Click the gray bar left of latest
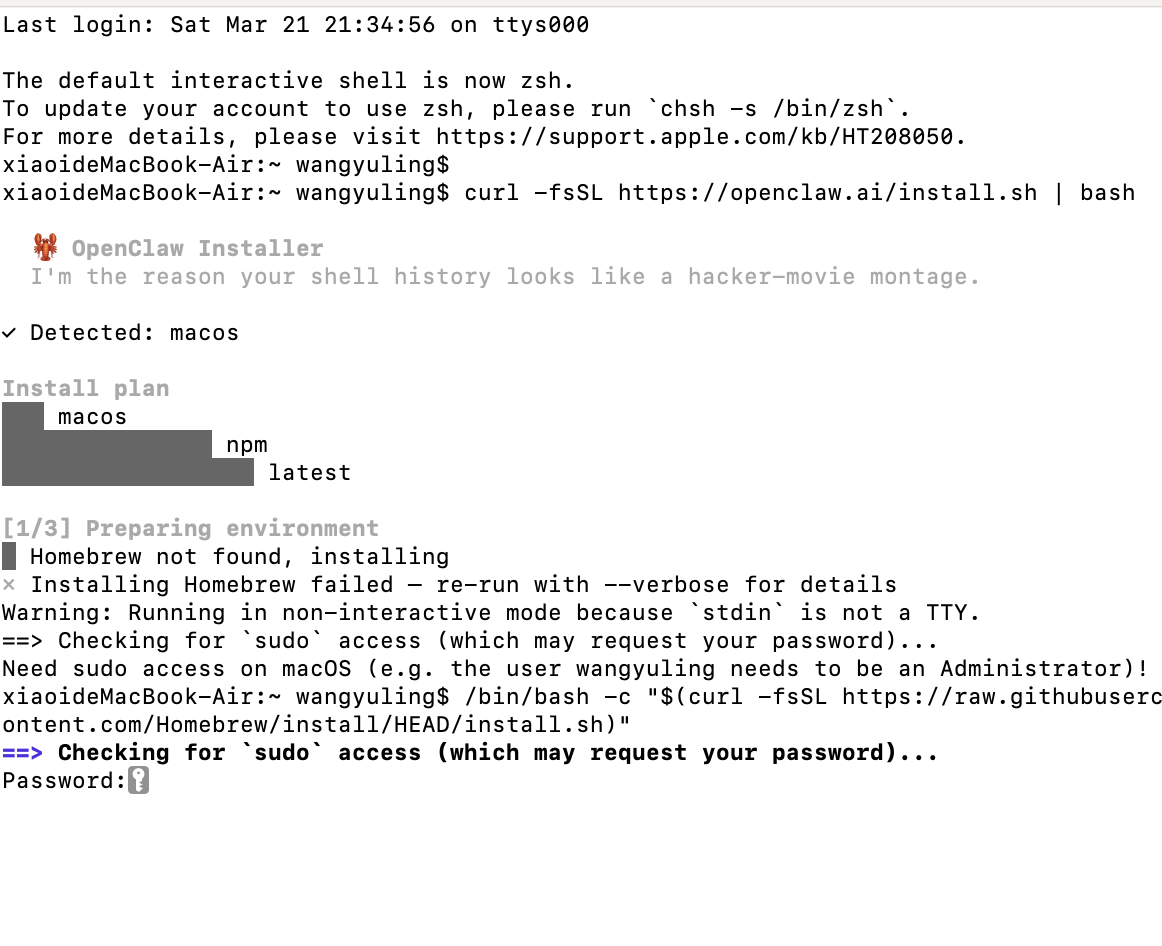Screen dimensions: 1162x946 128,473
